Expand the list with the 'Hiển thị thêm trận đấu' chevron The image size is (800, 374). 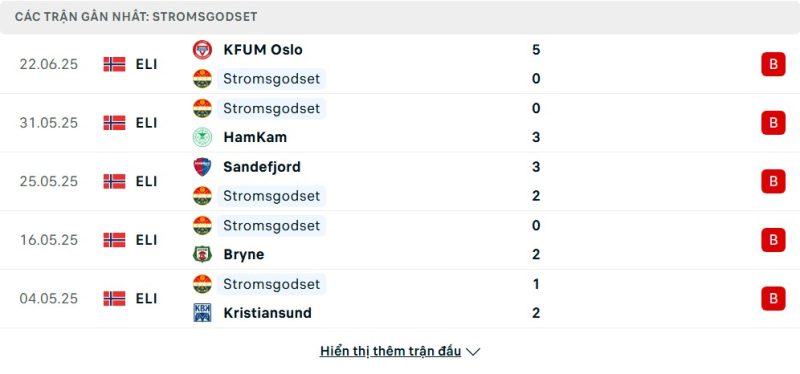pyautogui.click(x=473, y=352)
